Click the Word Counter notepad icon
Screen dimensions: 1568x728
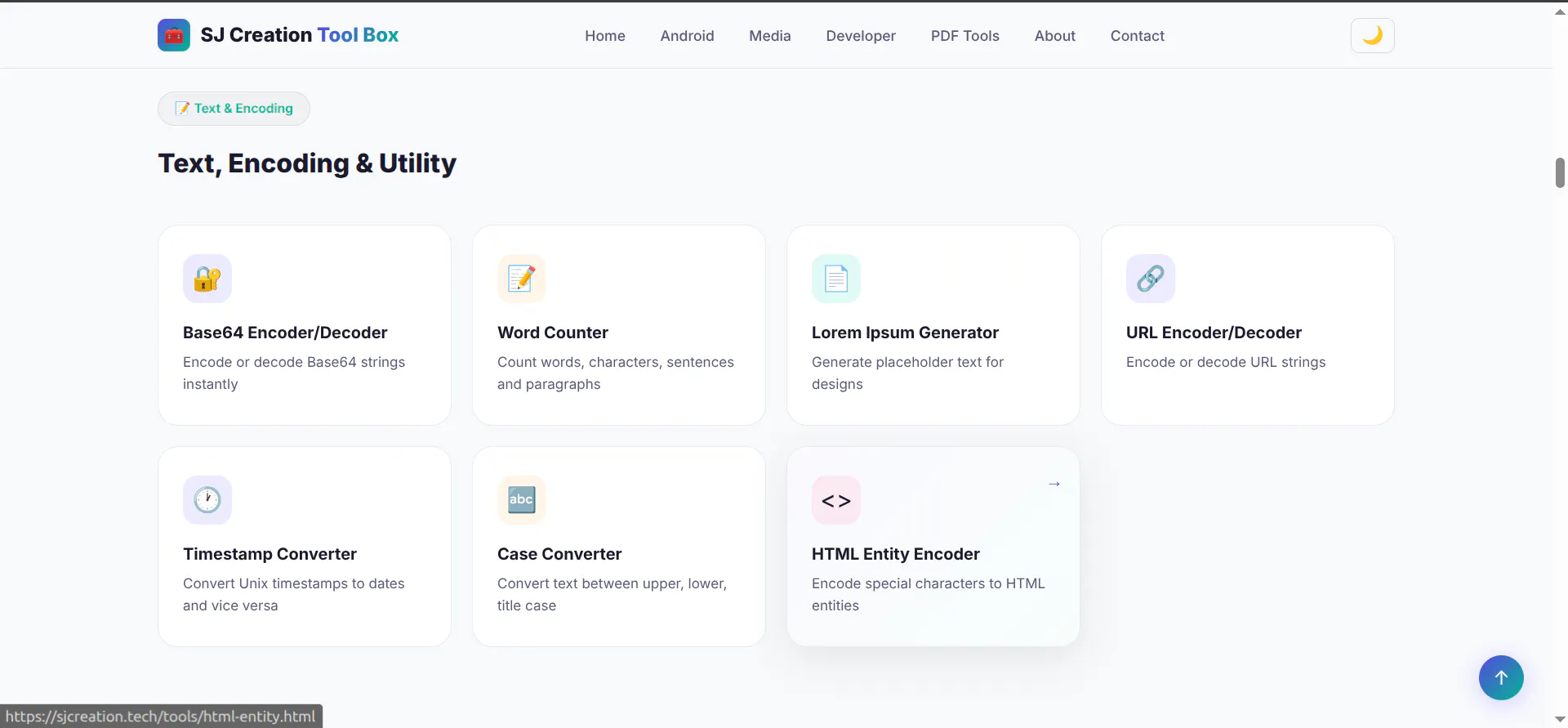coord(522,279)
